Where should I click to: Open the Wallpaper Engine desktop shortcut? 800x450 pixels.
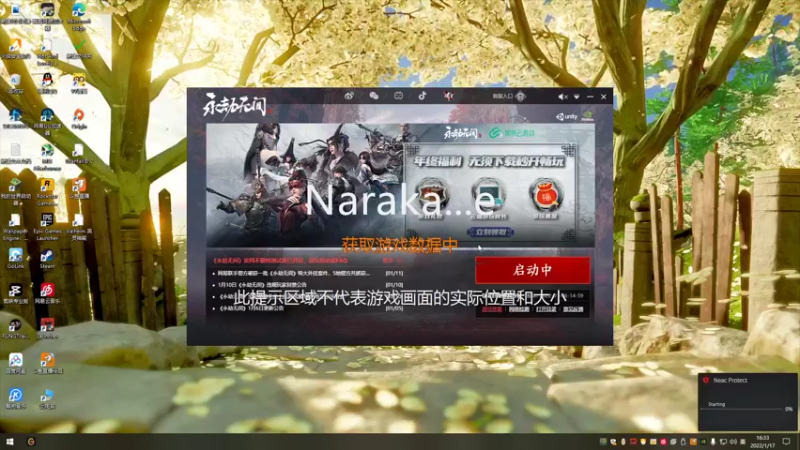(15, 227)
